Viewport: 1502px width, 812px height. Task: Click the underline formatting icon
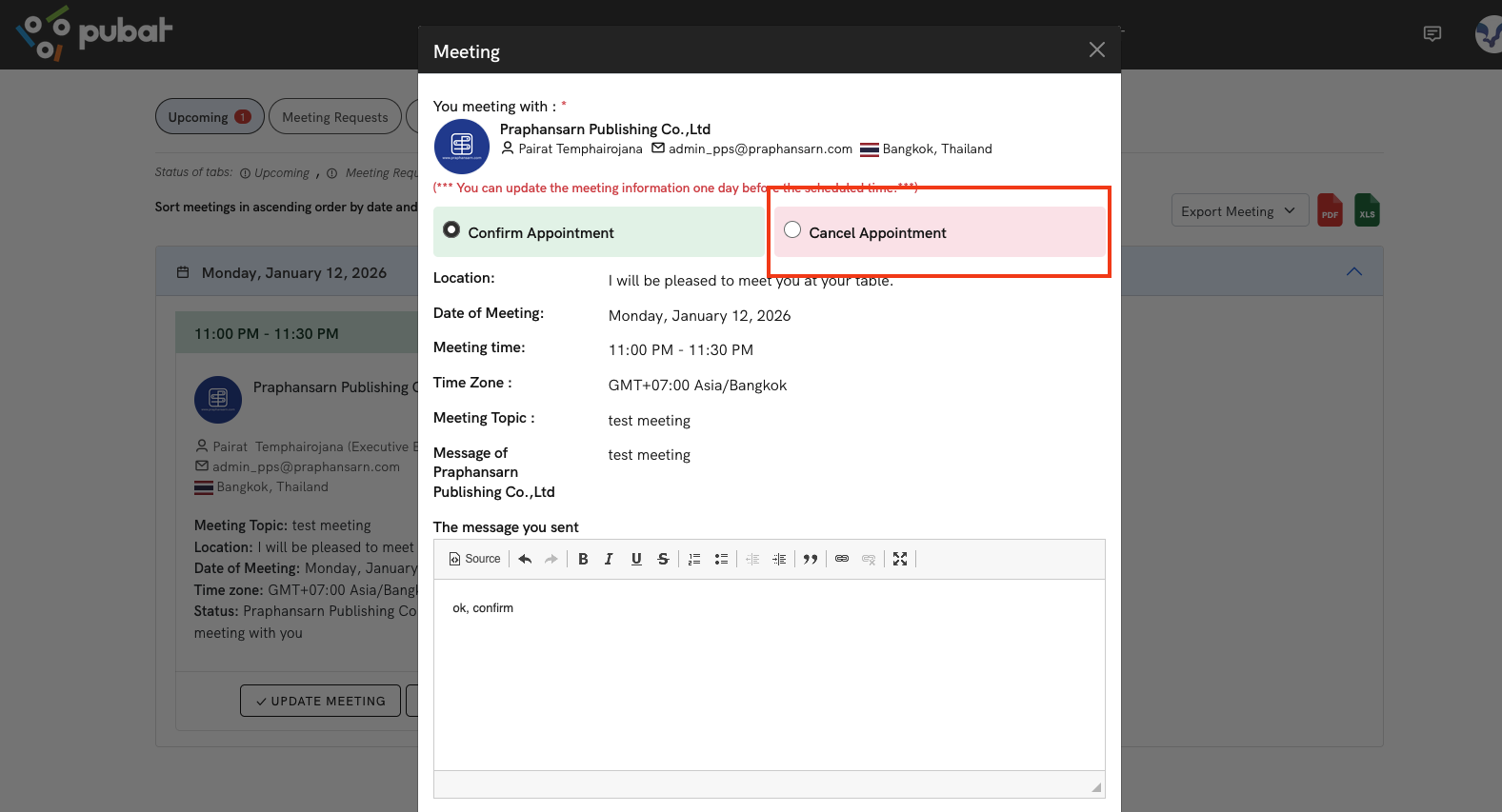[636, 559]
